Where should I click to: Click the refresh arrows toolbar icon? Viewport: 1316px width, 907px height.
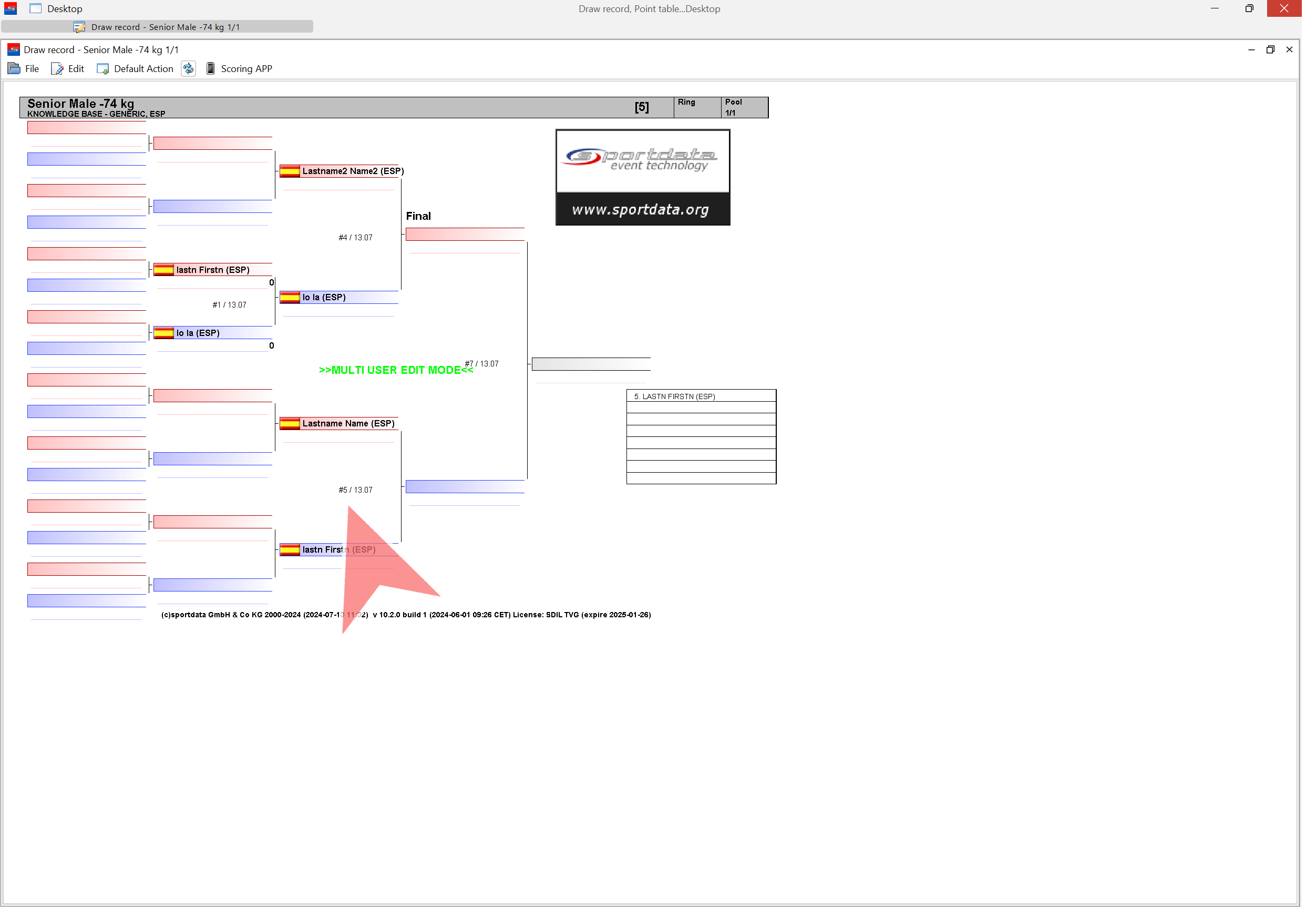click(x=188, y=69)
